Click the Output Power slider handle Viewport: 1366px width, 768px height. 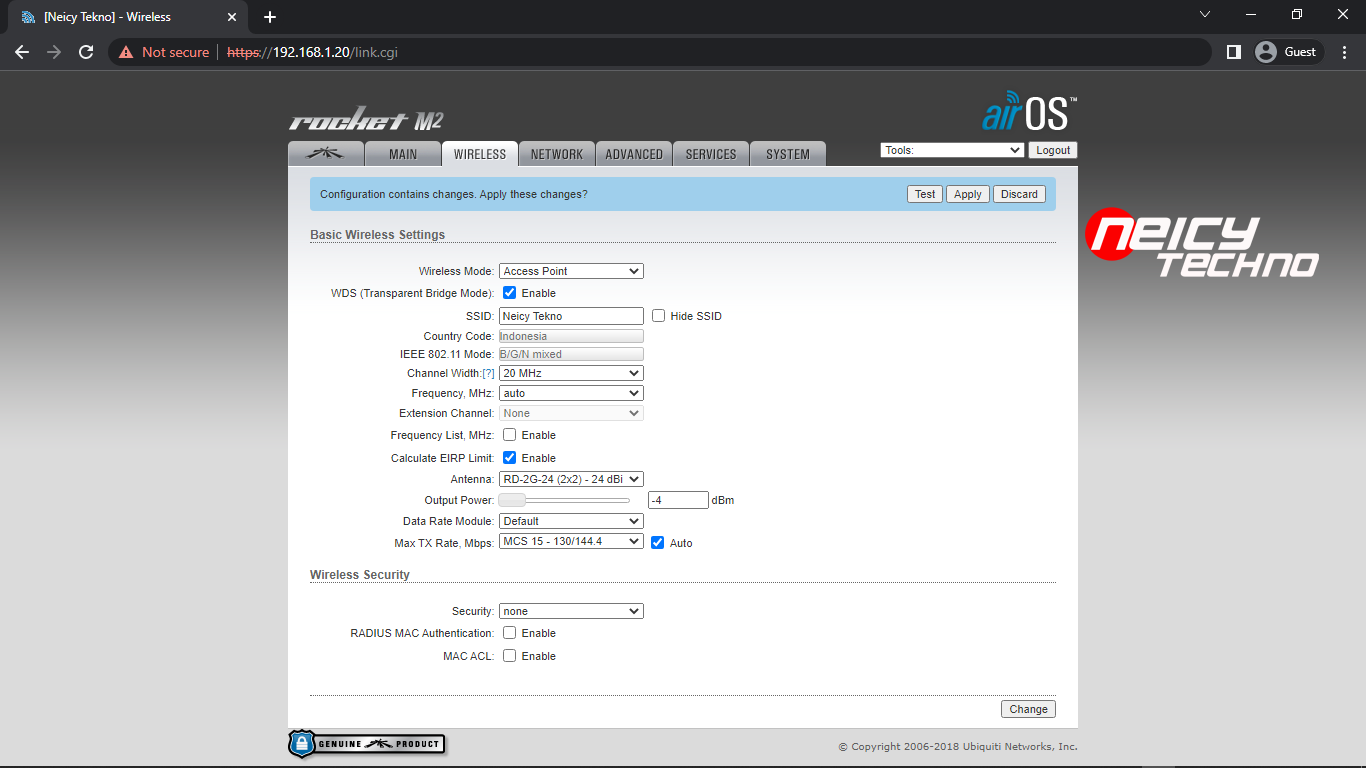pos(512,500)
